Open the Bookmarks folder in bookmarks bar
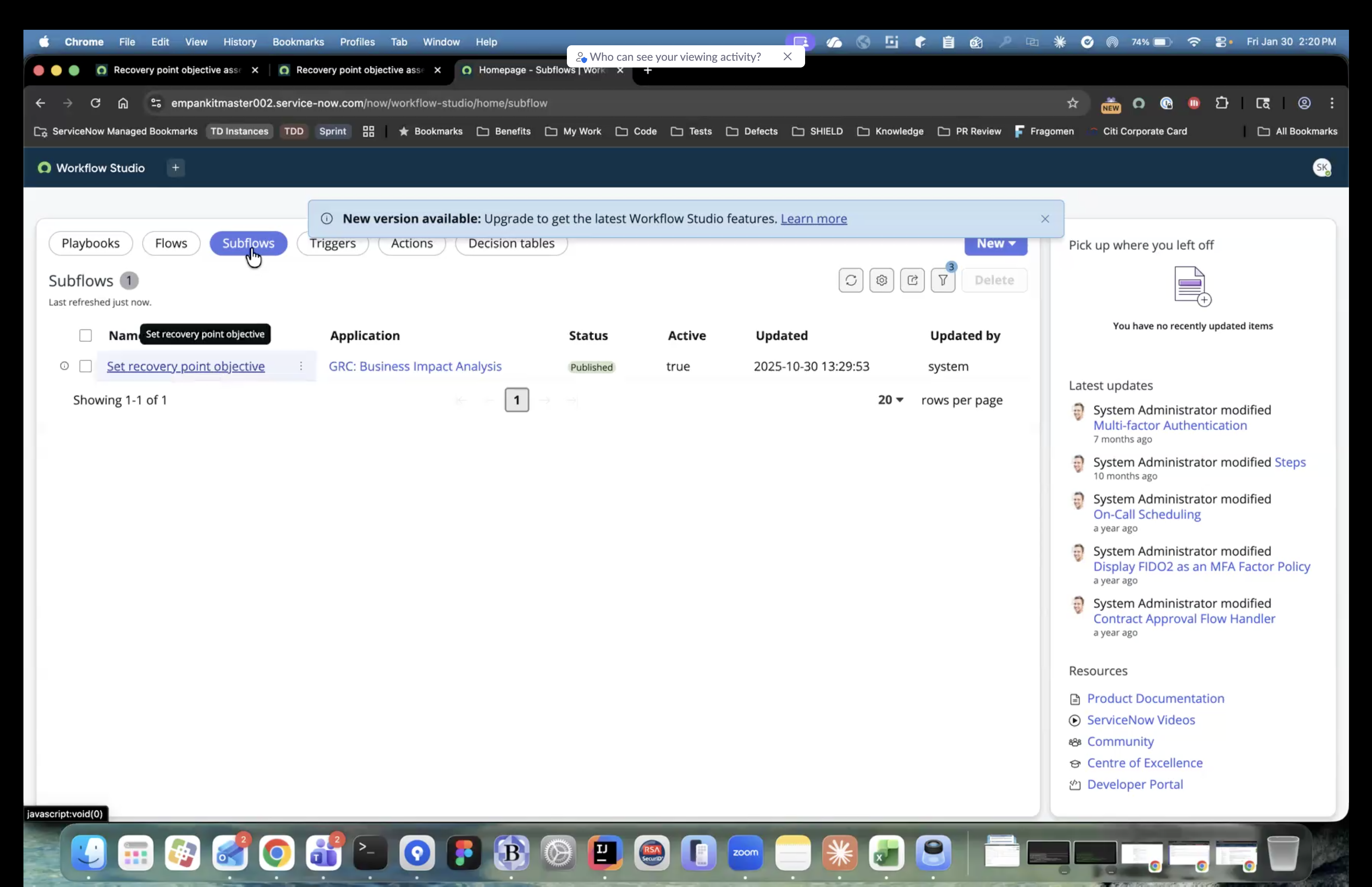Screen dimensions: 1372x887 (431, 131)
